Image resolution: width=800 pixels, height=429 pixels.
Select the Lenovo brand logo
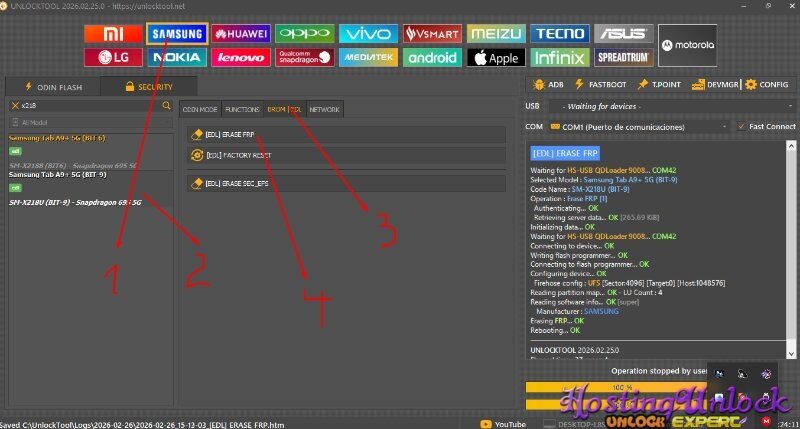point(241,57)
